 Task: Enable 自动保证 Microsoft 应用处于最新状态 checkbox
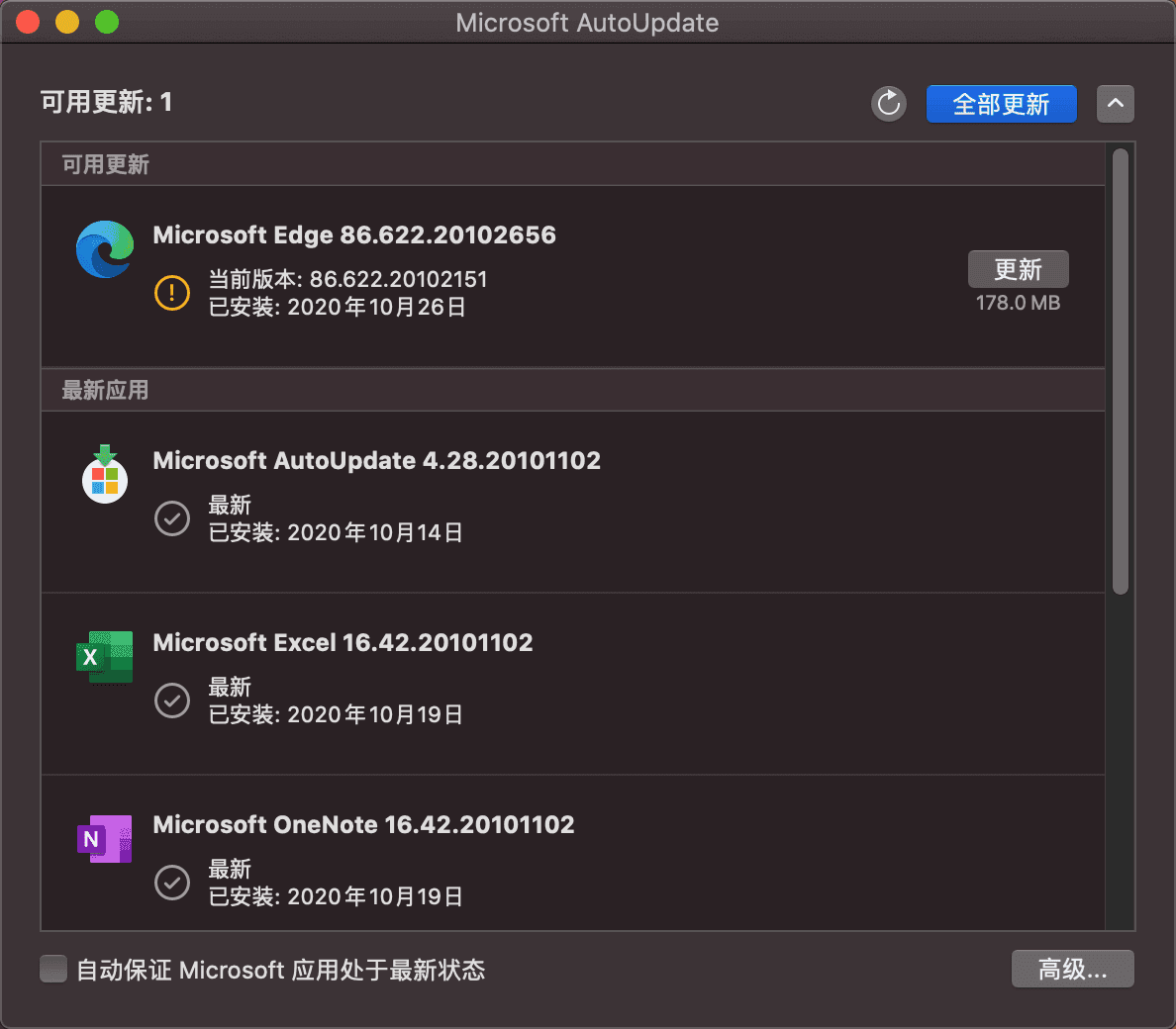[x=52, y=969]
